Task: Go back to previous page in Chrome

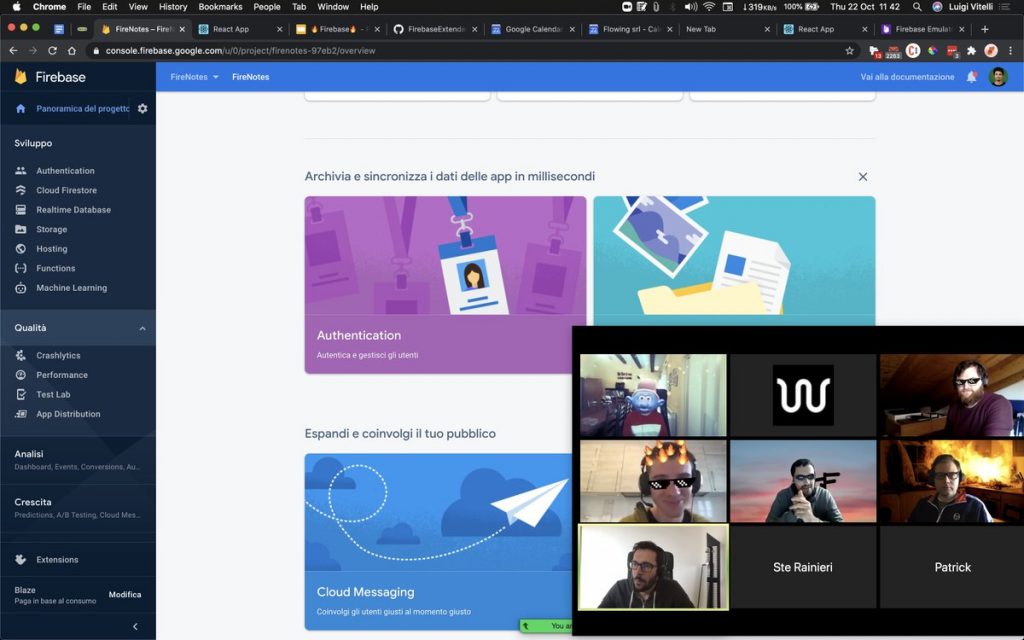Action: (13, 50)
